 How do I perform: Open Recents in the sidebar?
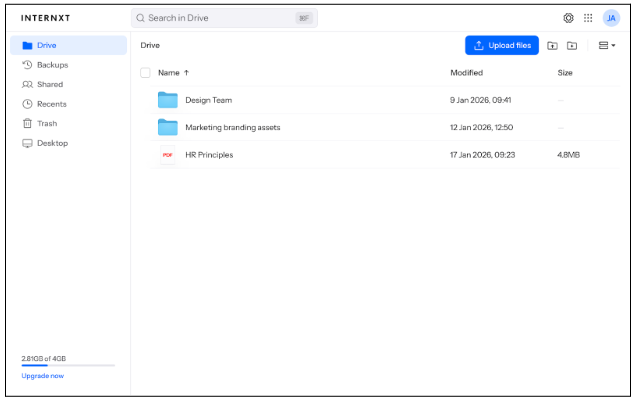pos(51,104)
